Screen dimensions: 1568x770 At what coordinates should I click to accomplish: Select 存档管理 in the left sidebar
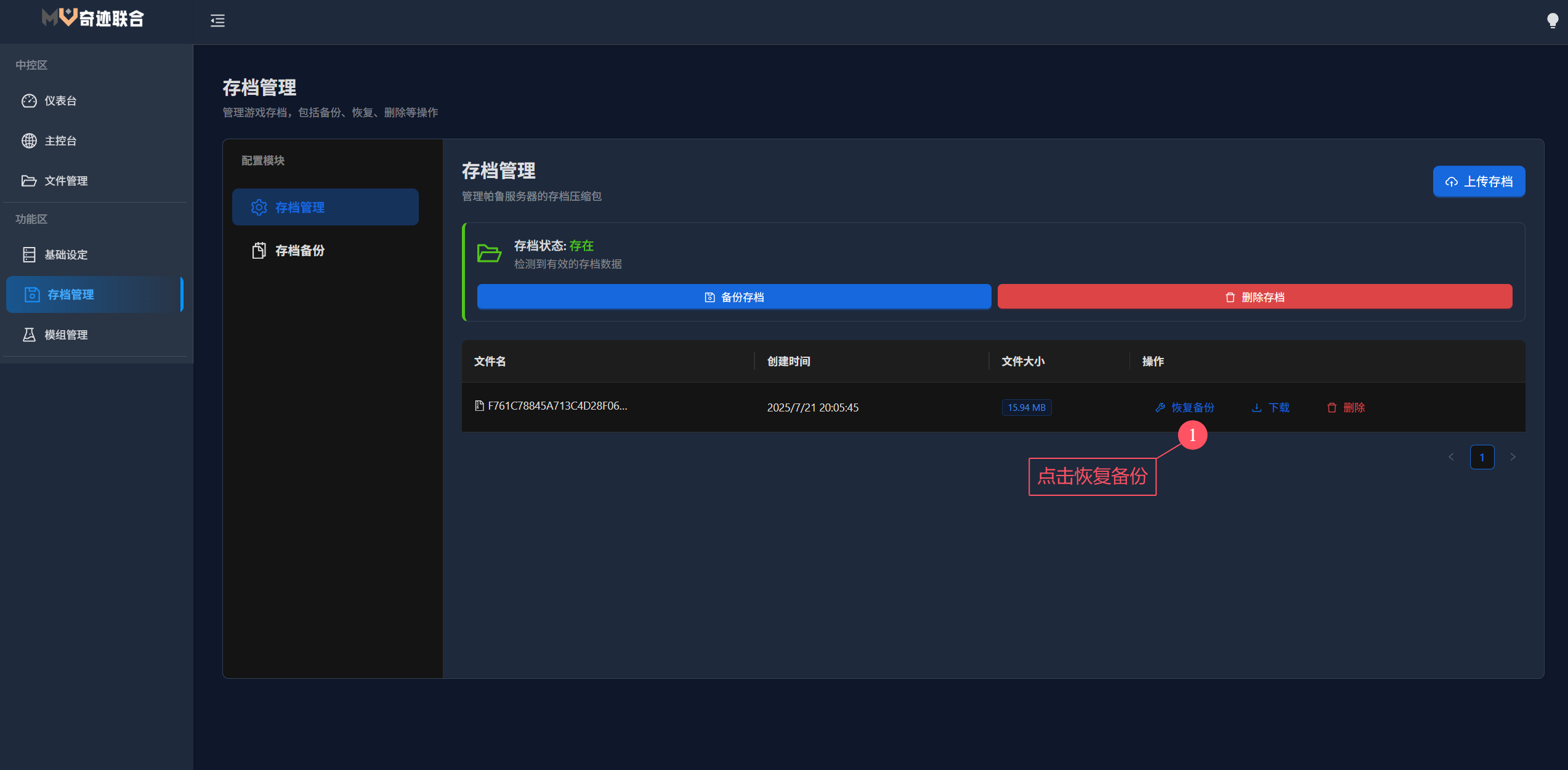point(95,295)
